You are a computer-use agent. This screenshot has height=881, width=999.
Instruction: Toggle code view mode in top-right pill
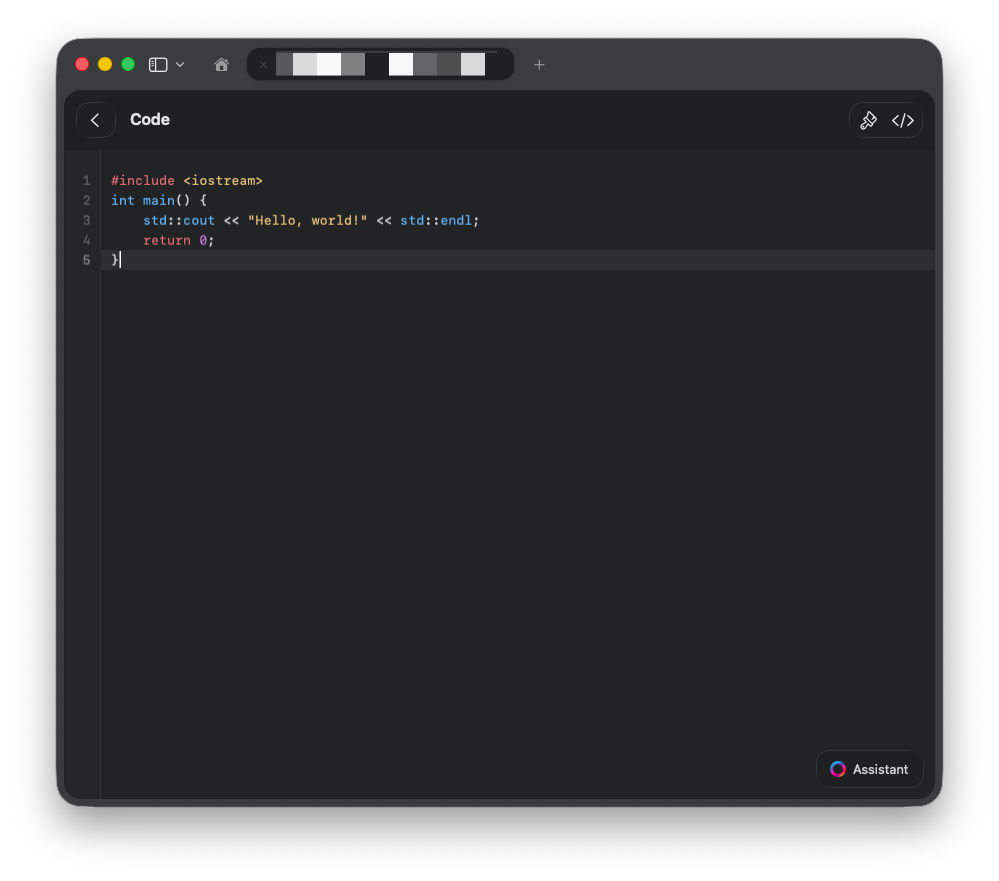pos(903,120)
